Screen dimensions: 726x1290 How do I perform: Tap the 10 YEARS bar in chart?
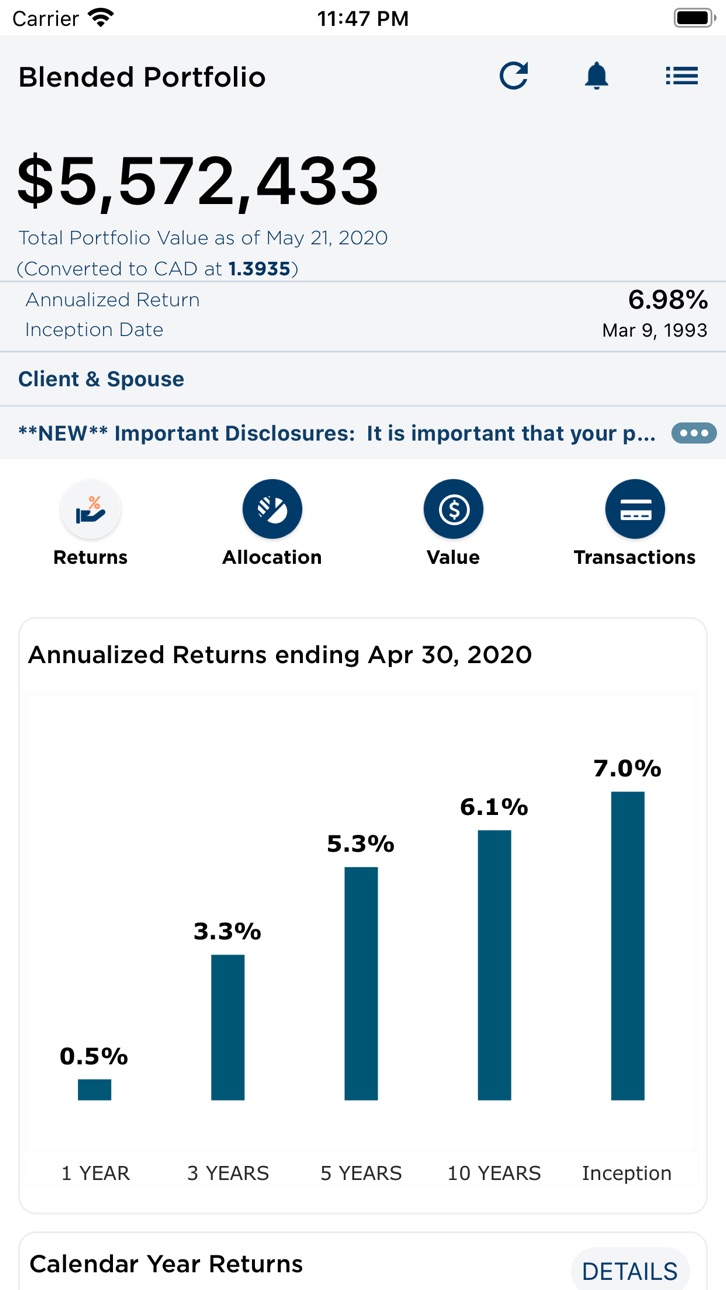point(494,965)
